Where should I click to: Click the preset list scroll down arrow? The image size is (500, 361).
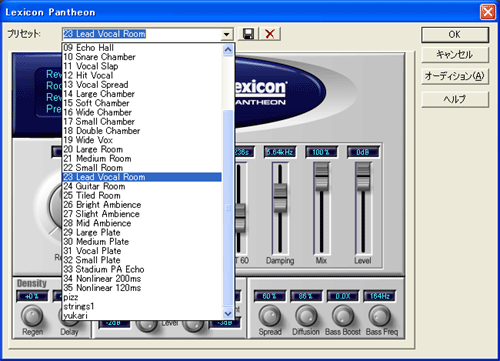[228, 313]
